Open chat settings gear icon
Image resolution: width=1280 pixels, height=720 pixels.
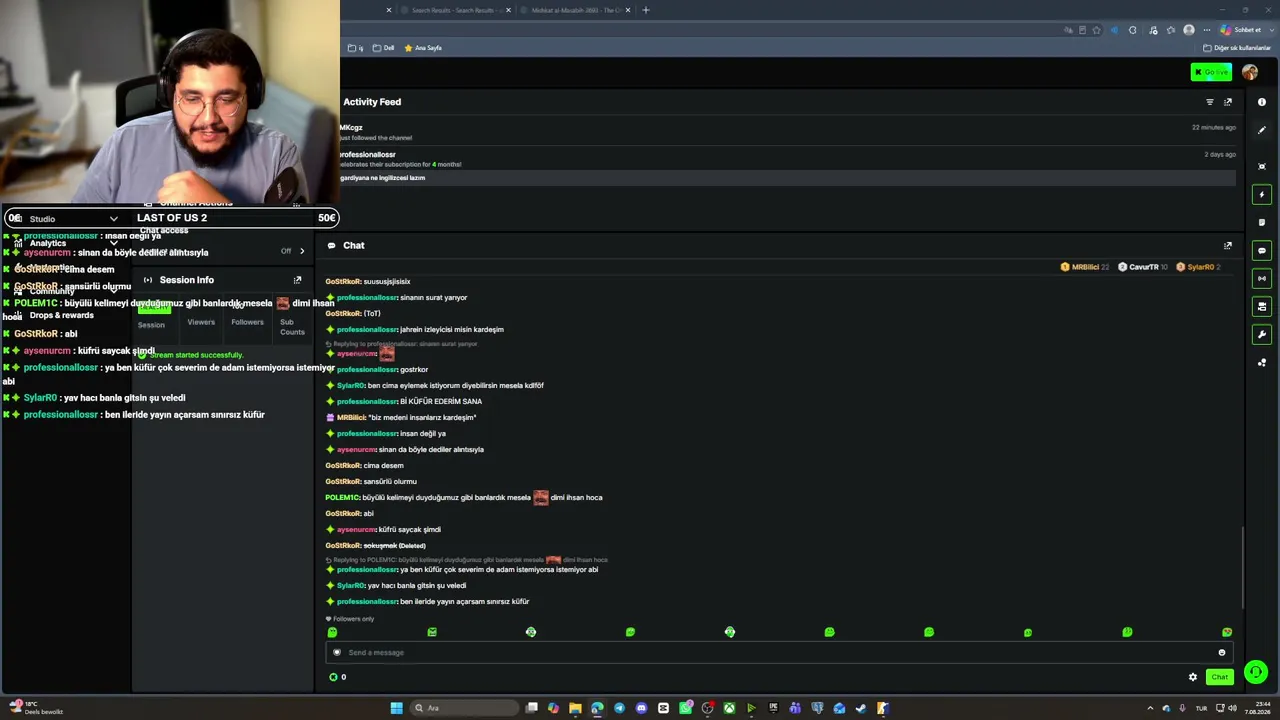pyautogui.click(x=1193, y=677)
